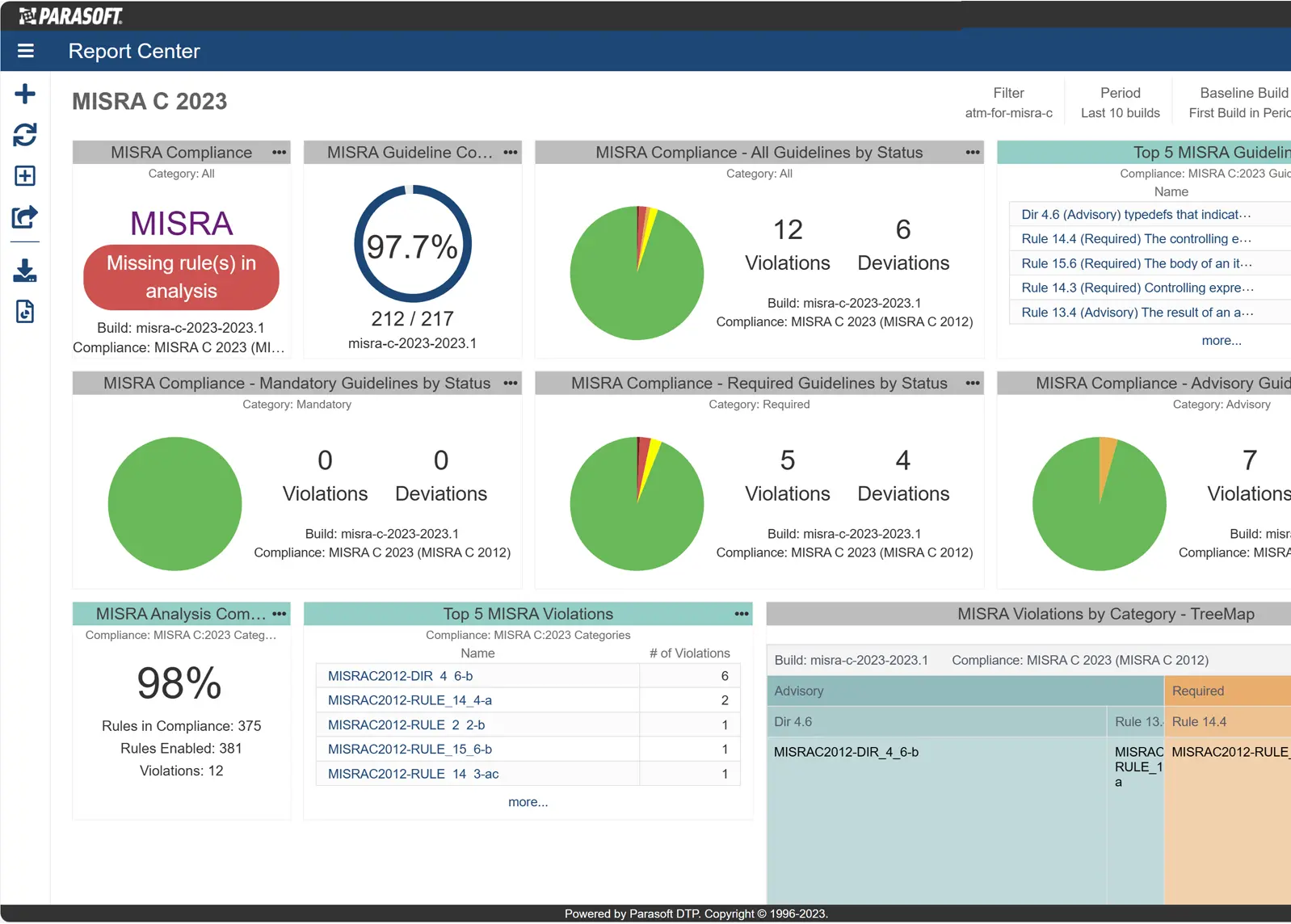1291x924 pixels.
Task: Click more link under Top 5 Violations
Action: pos(528,802)
